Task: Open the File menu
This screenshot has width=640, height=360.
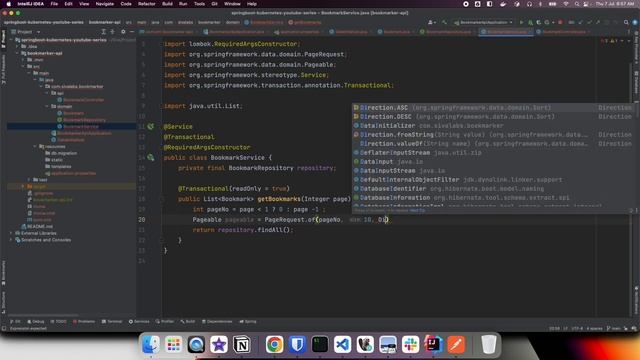Action: pos(54,4)
